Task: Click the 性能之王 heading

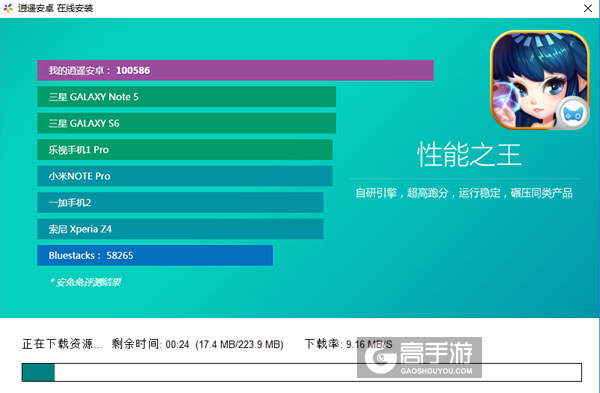Action: (x=469, y=155)
